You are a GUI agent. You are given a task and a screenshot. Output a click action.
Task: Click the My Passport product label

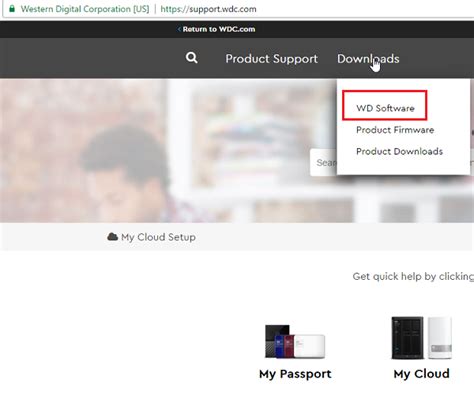(x=295, y=374)
